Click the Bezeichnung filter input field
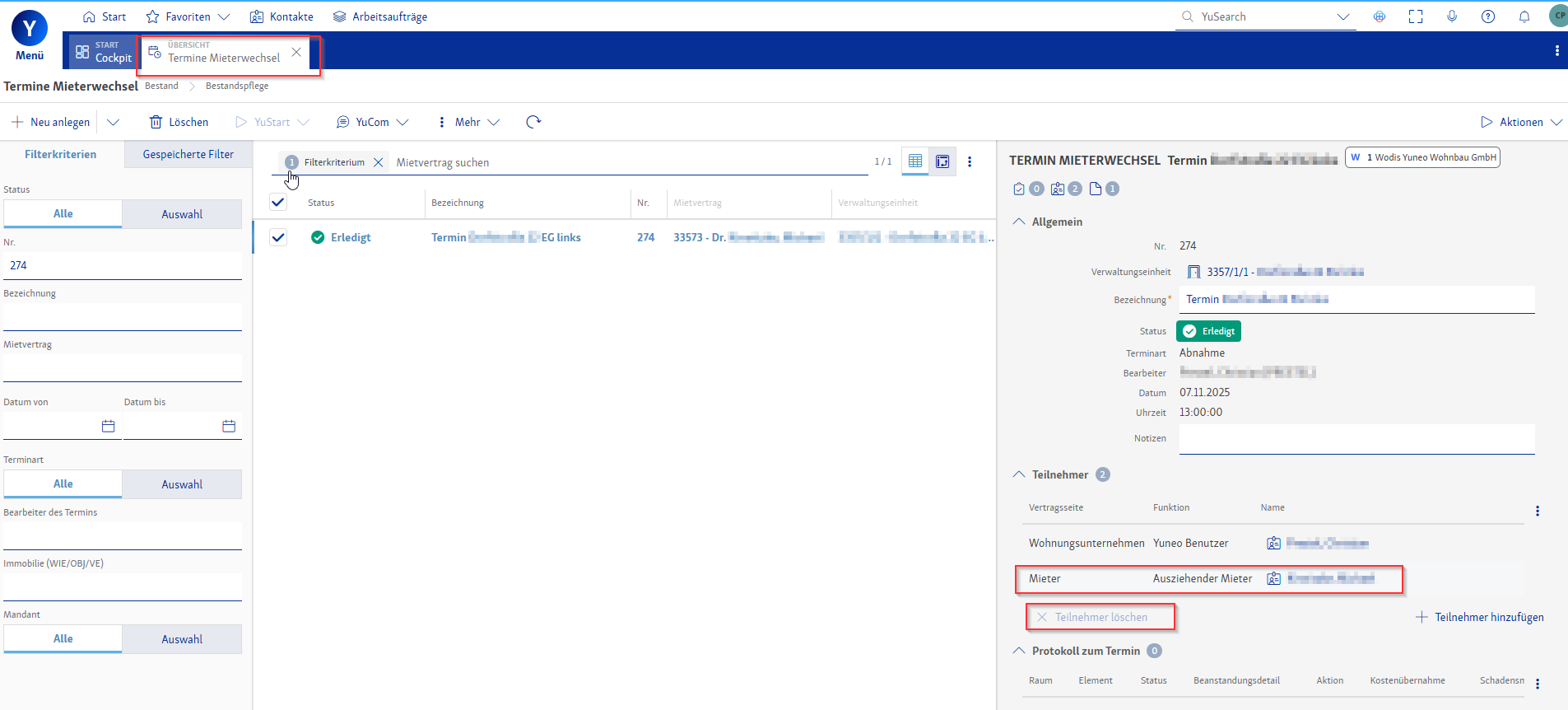The image size is (1568, 710). 122,316
